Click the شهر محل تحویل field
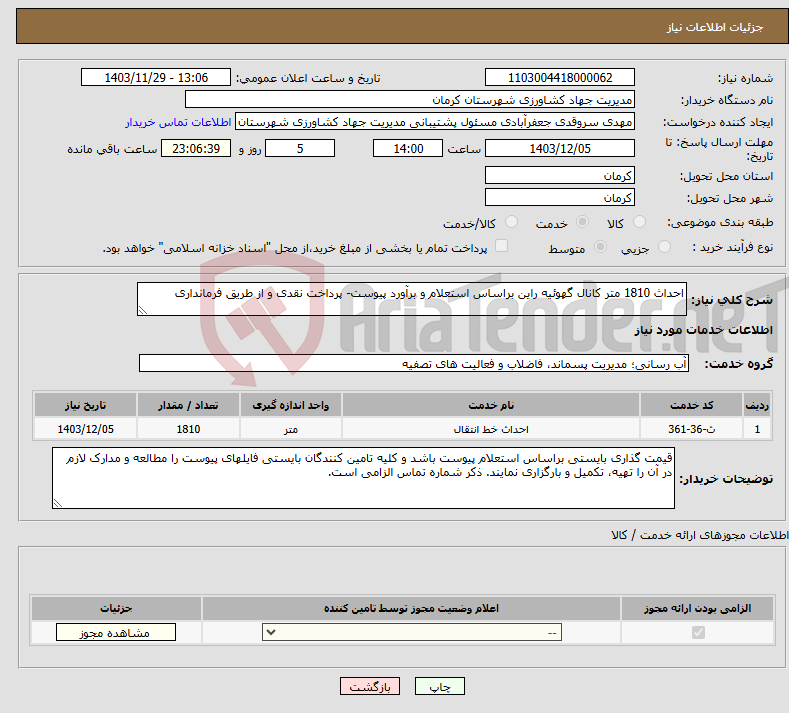This screenshot has height=713, width=789. (x=560, y=197)
